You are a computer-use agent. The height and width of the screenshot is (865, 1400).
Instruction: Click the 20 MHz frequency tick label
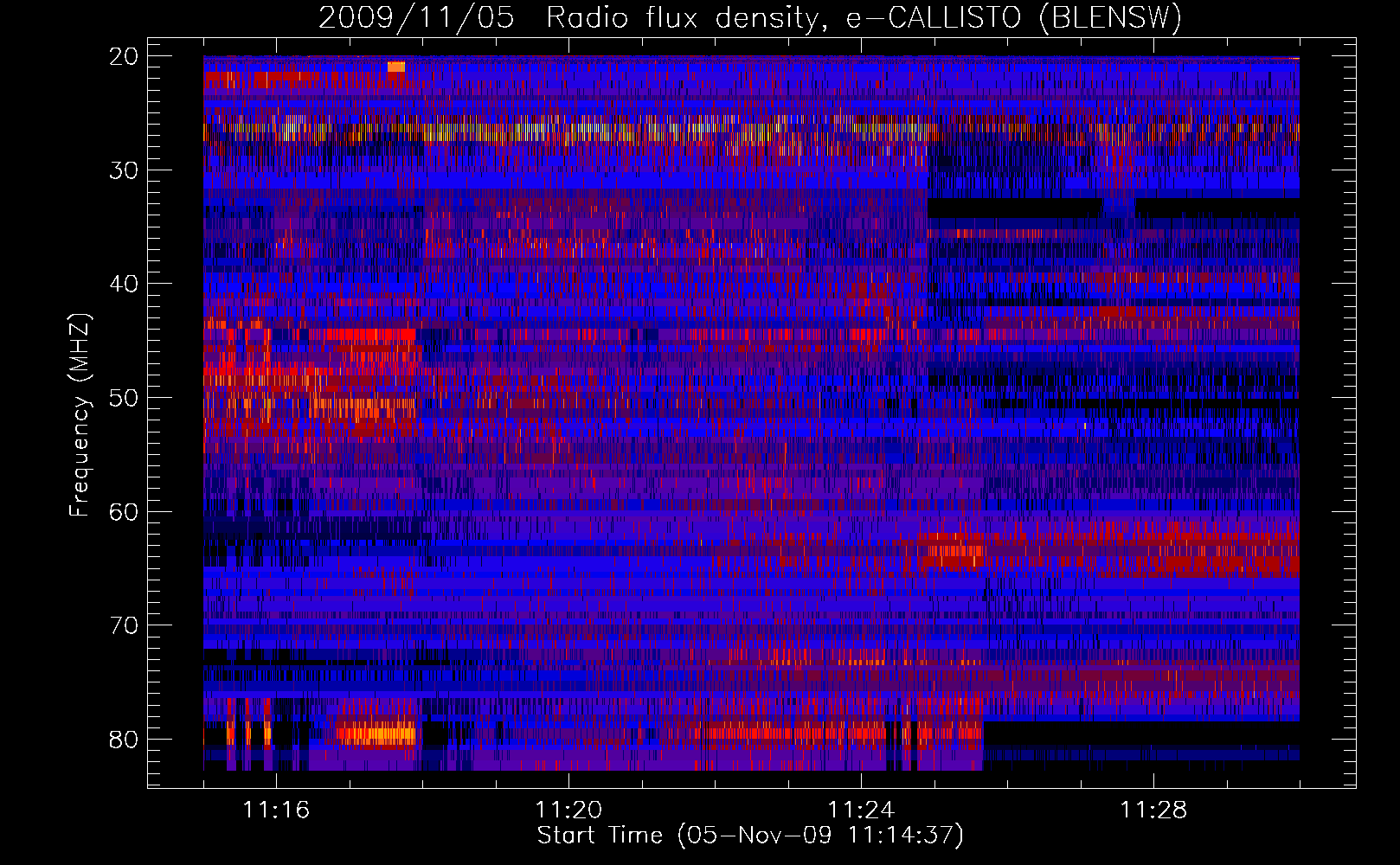click(125, 56)
